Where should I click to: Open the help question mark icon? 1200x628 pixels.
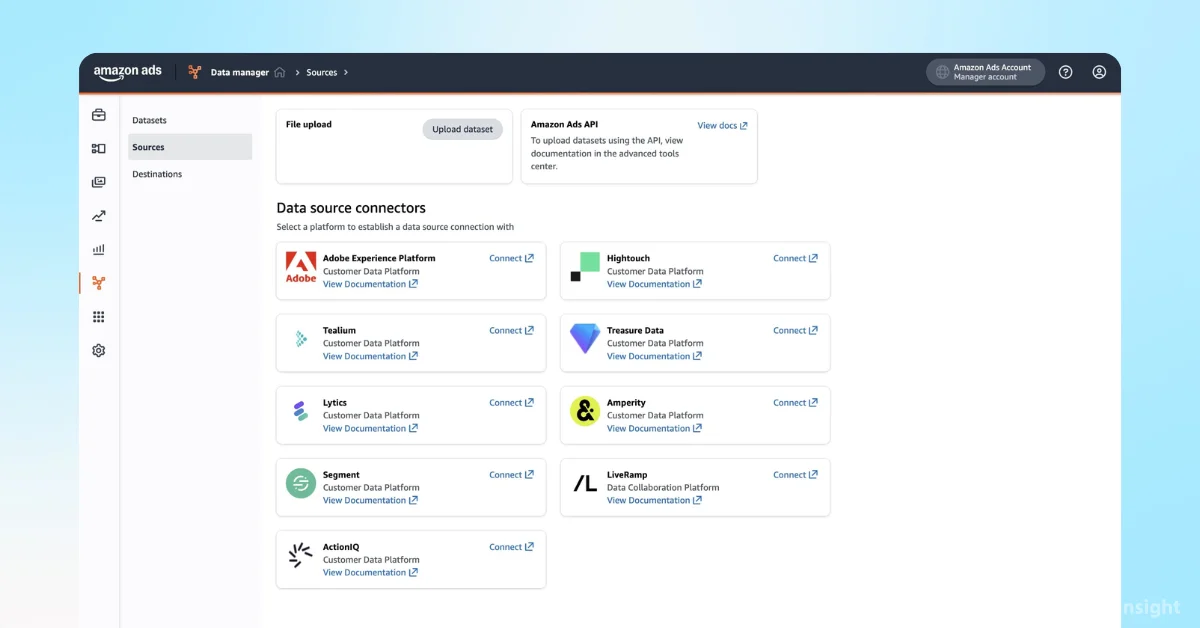click(x=1065, y=72)
